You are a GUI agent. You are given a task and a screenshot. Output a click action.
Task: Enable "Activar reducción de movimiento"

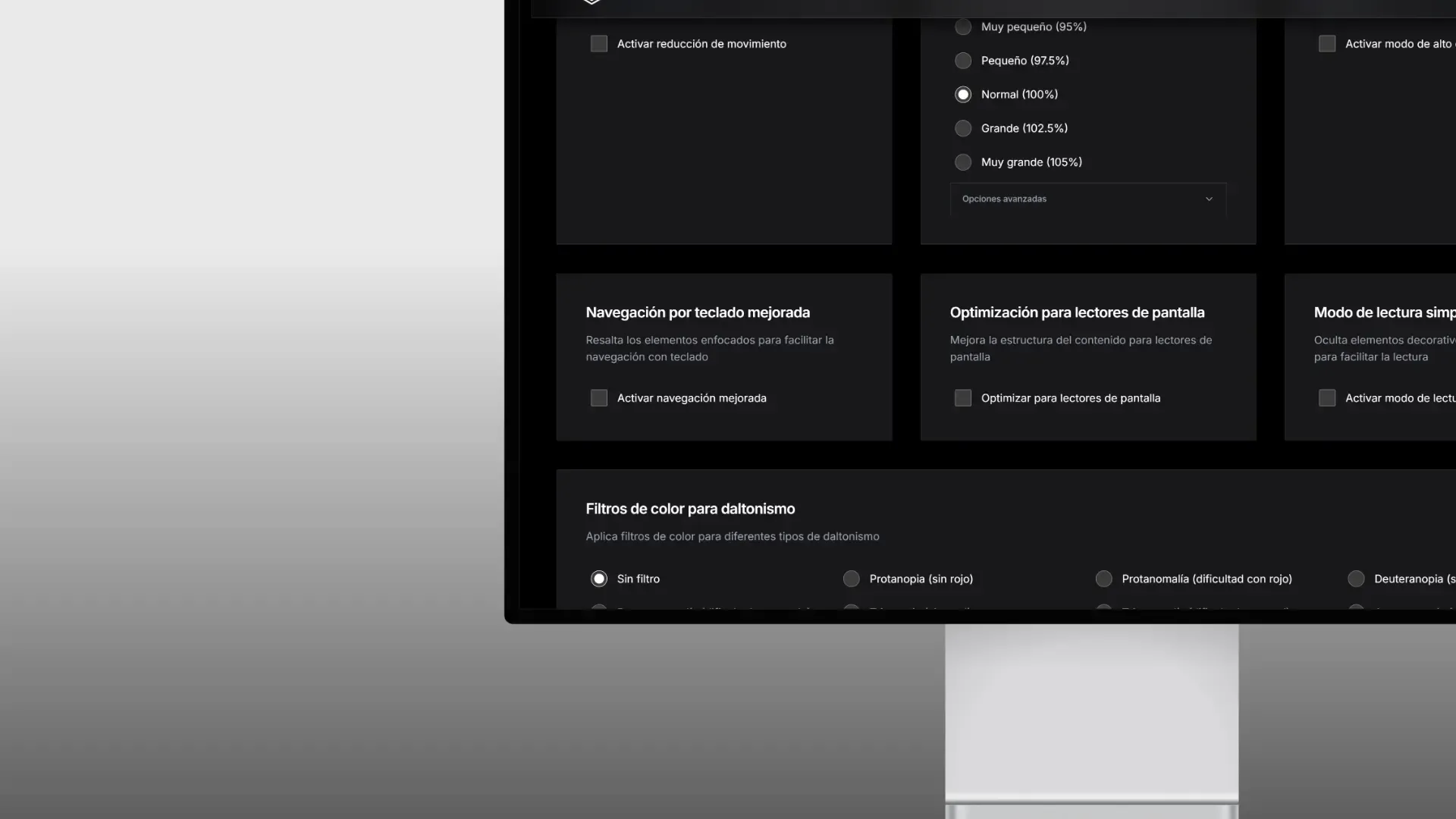click(599, 43)
